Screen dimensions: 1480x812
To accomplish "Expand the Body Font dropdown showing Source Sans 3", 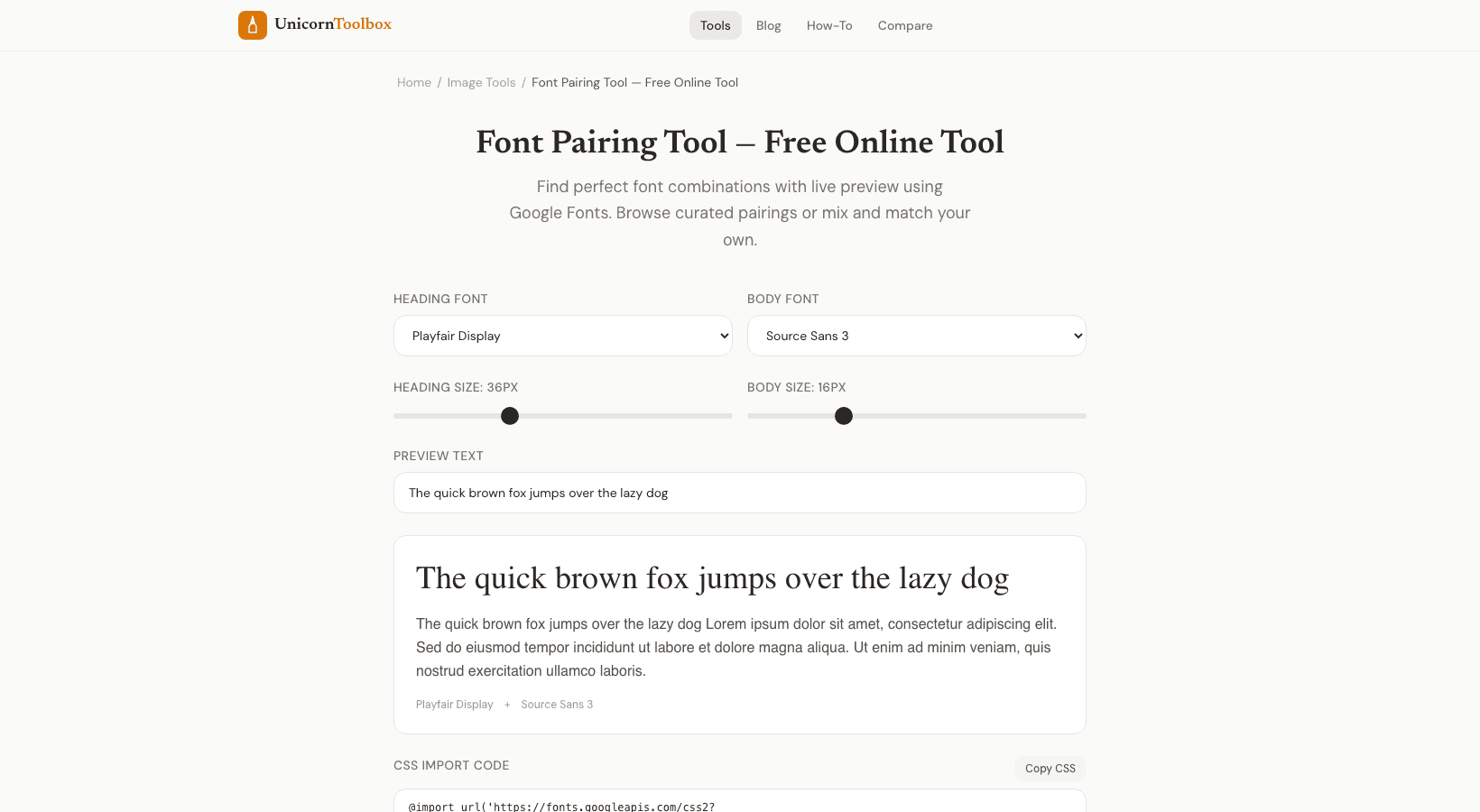I will coord(917,336).
